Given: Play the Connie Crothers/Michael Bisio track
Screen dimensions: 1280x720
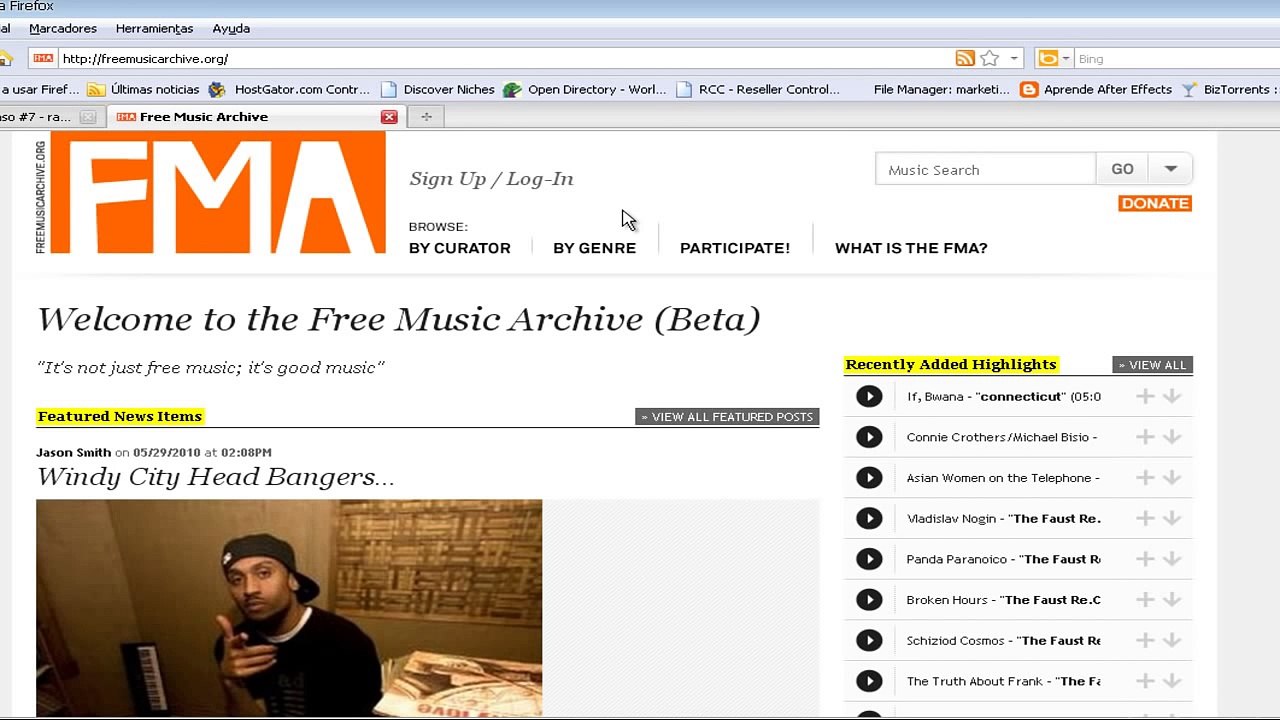Looking at the screenshot, I should point(869,437).
